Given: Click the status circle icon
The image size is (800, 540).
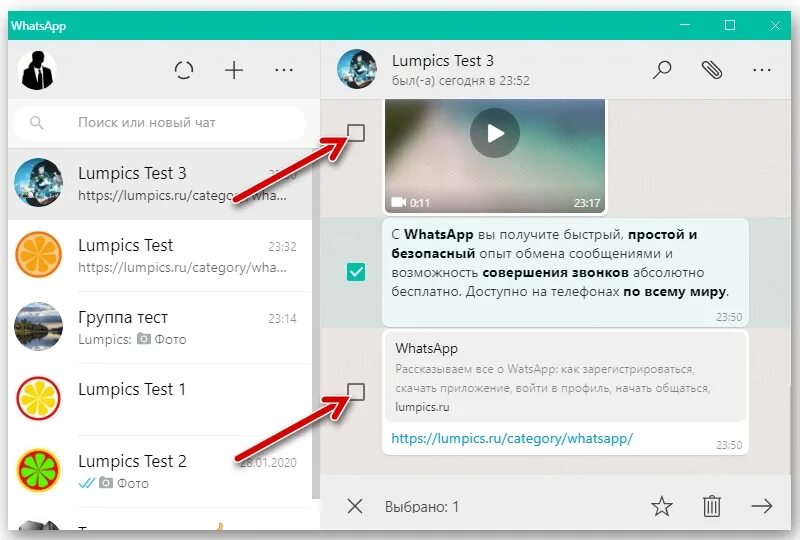Looking at the screenshot, I should coord(184,70).
